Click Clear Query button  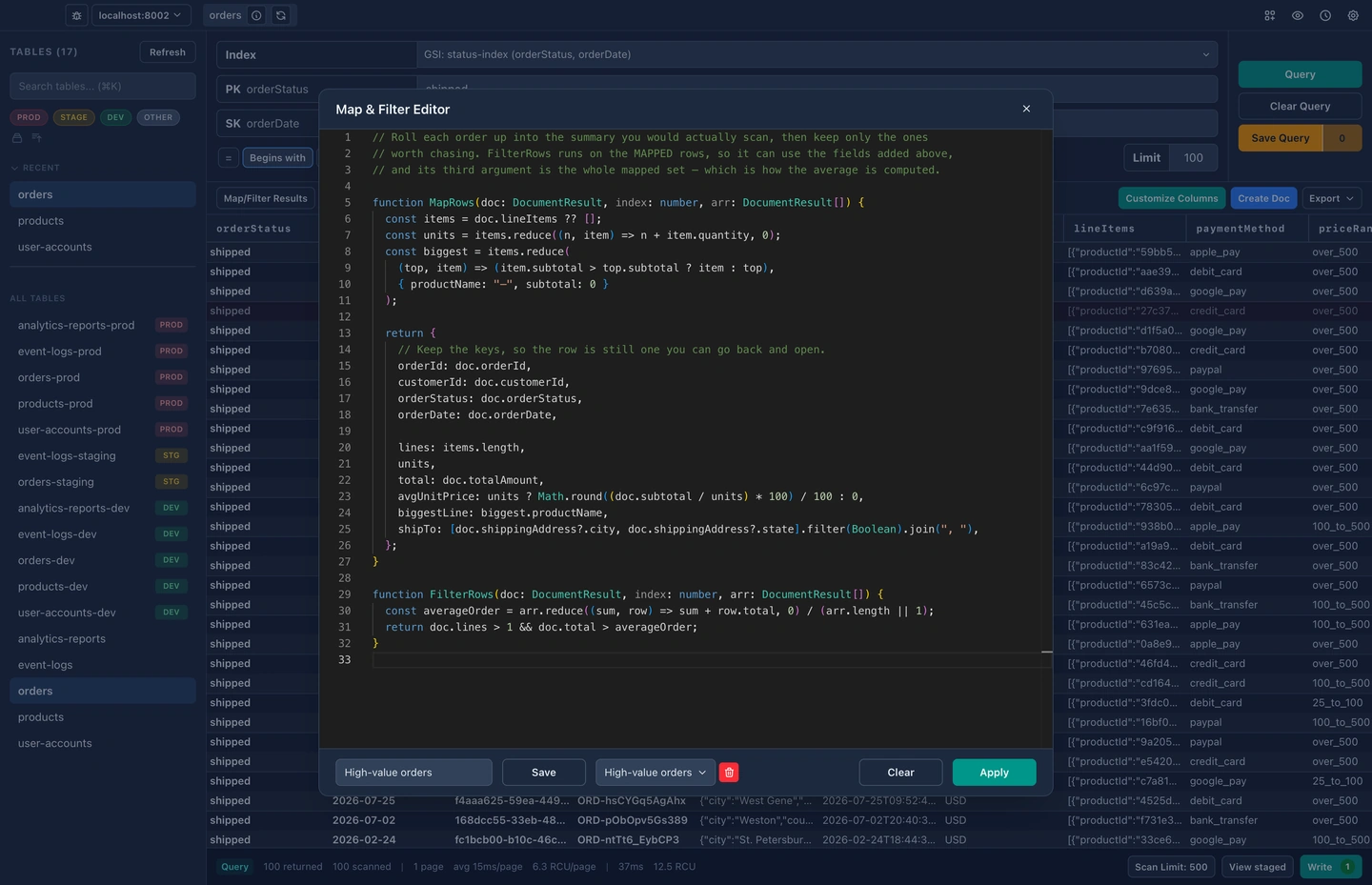point(1300,106)
